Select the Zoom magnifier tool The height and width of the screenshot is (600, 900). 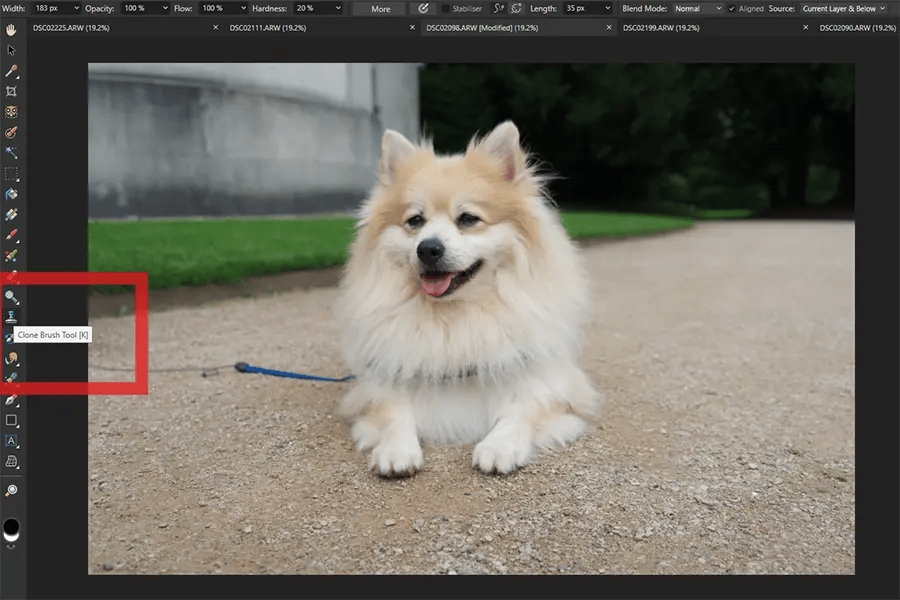coord(11,490)
